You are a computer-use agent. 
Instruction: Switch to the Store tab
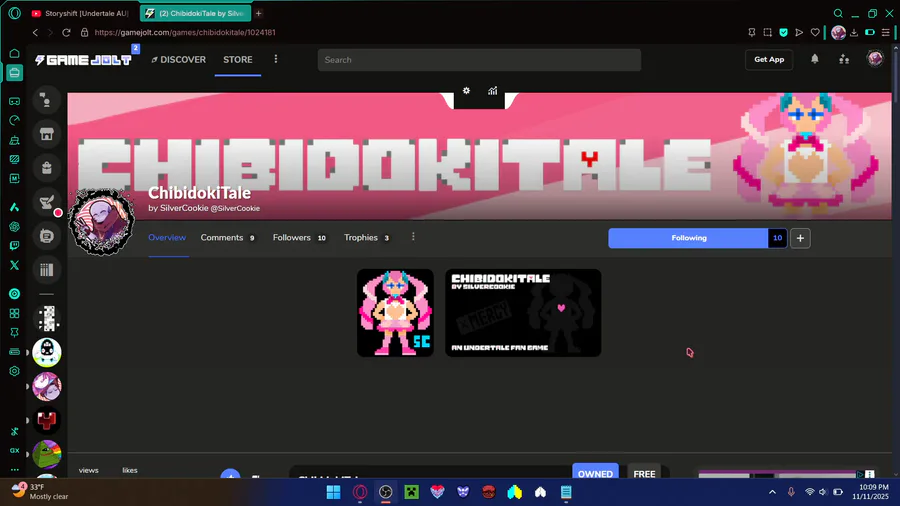coord(238,60)
